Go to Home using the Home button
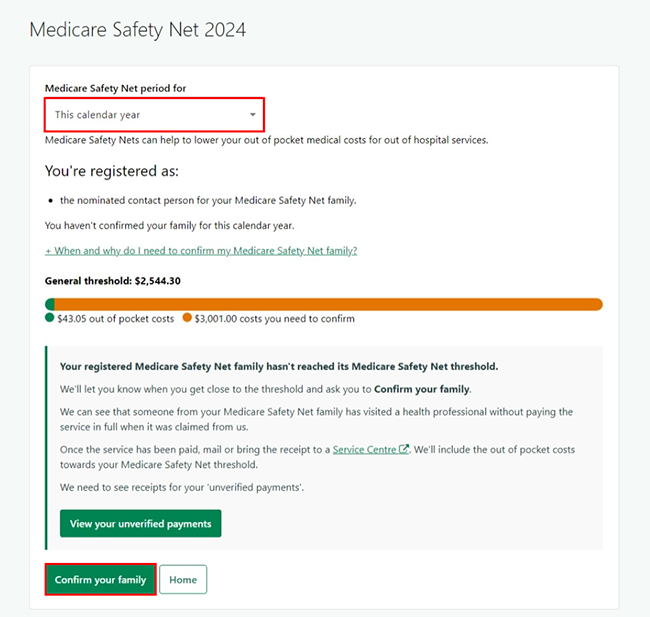 pos(183,580)
